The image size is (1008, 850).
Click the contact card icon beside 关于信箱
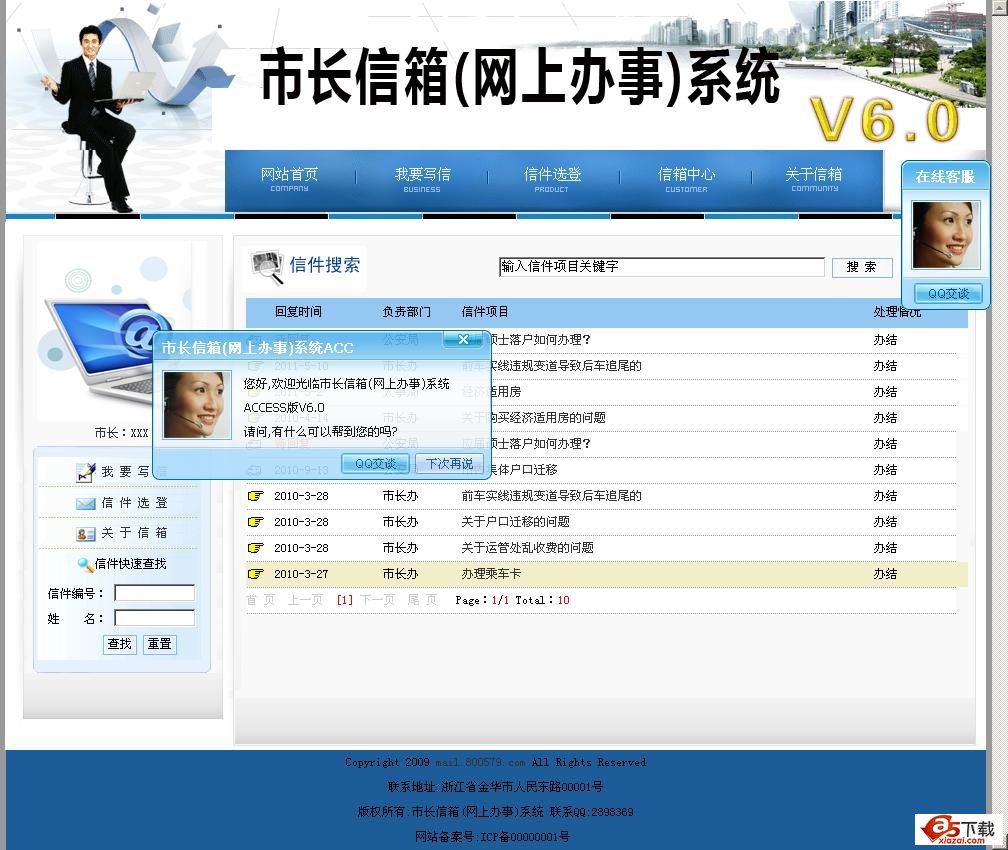click(86, 534)
